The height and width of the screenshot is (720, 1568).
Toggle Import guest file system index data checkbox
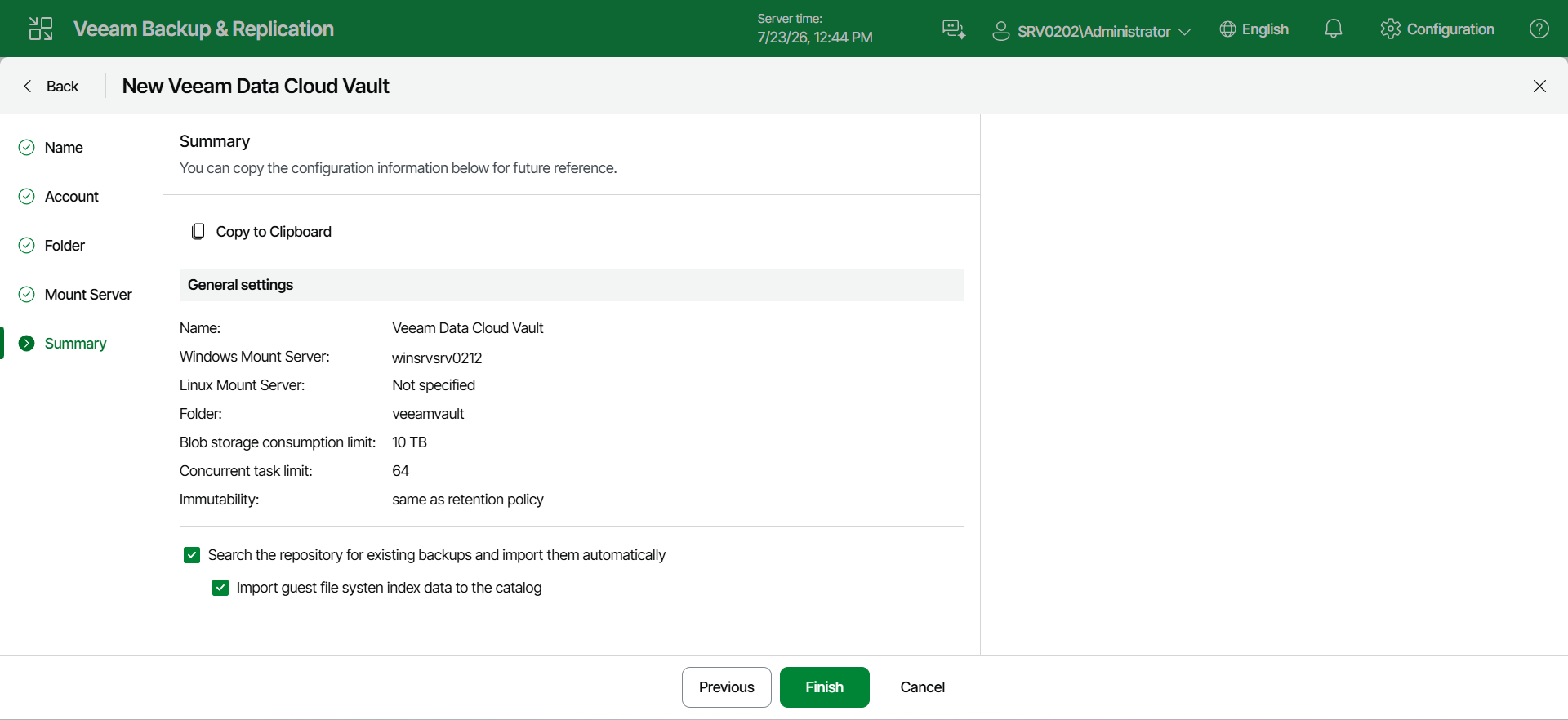(220, 588)
